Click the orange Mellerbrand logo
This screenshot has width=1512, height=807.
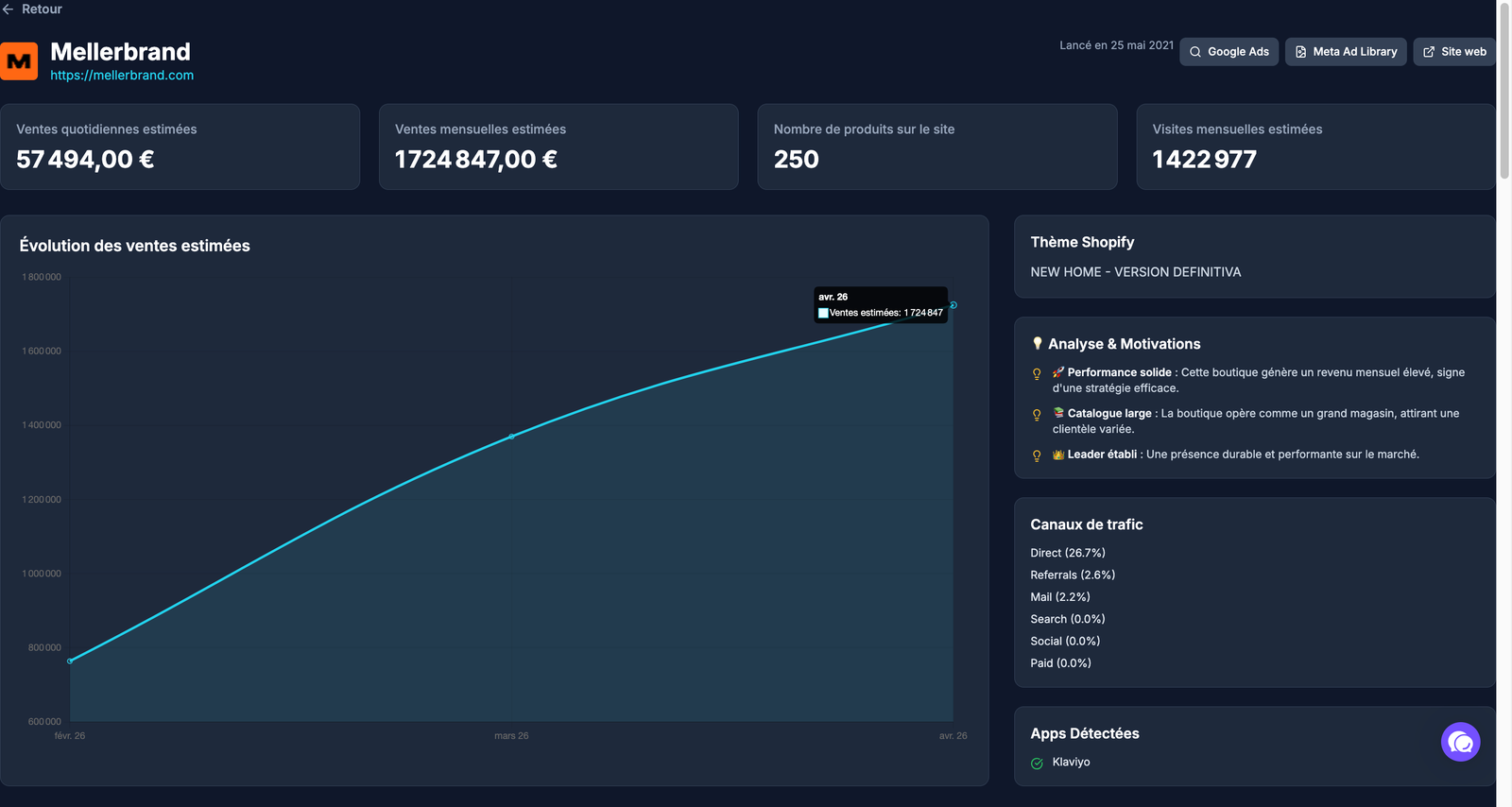point(19,61)
